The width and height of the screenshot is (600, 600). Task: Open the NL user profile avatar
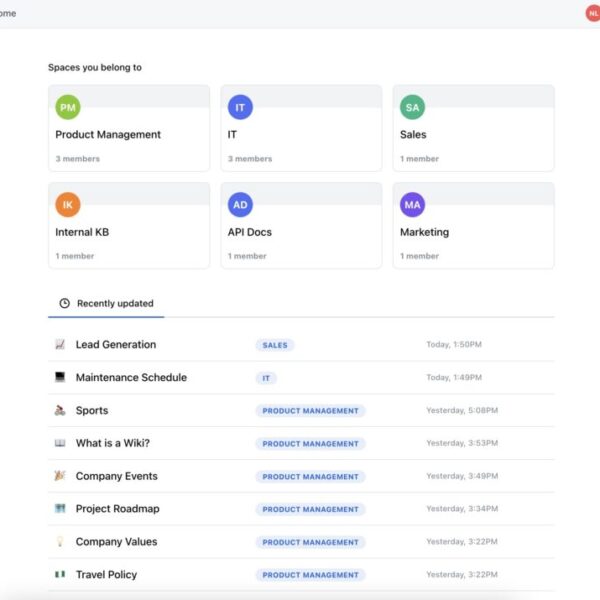pyautogui.click(x=592, y=13)
